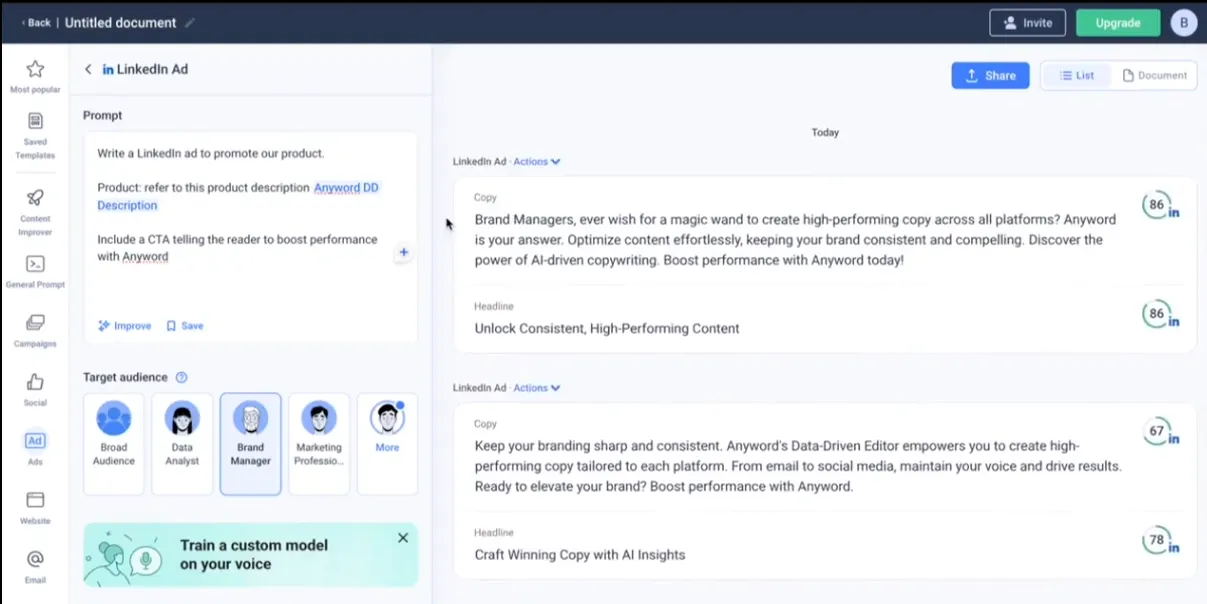Open the Email sidebar icon
This screenshot has width=1207, height=604.
point(35,558)
